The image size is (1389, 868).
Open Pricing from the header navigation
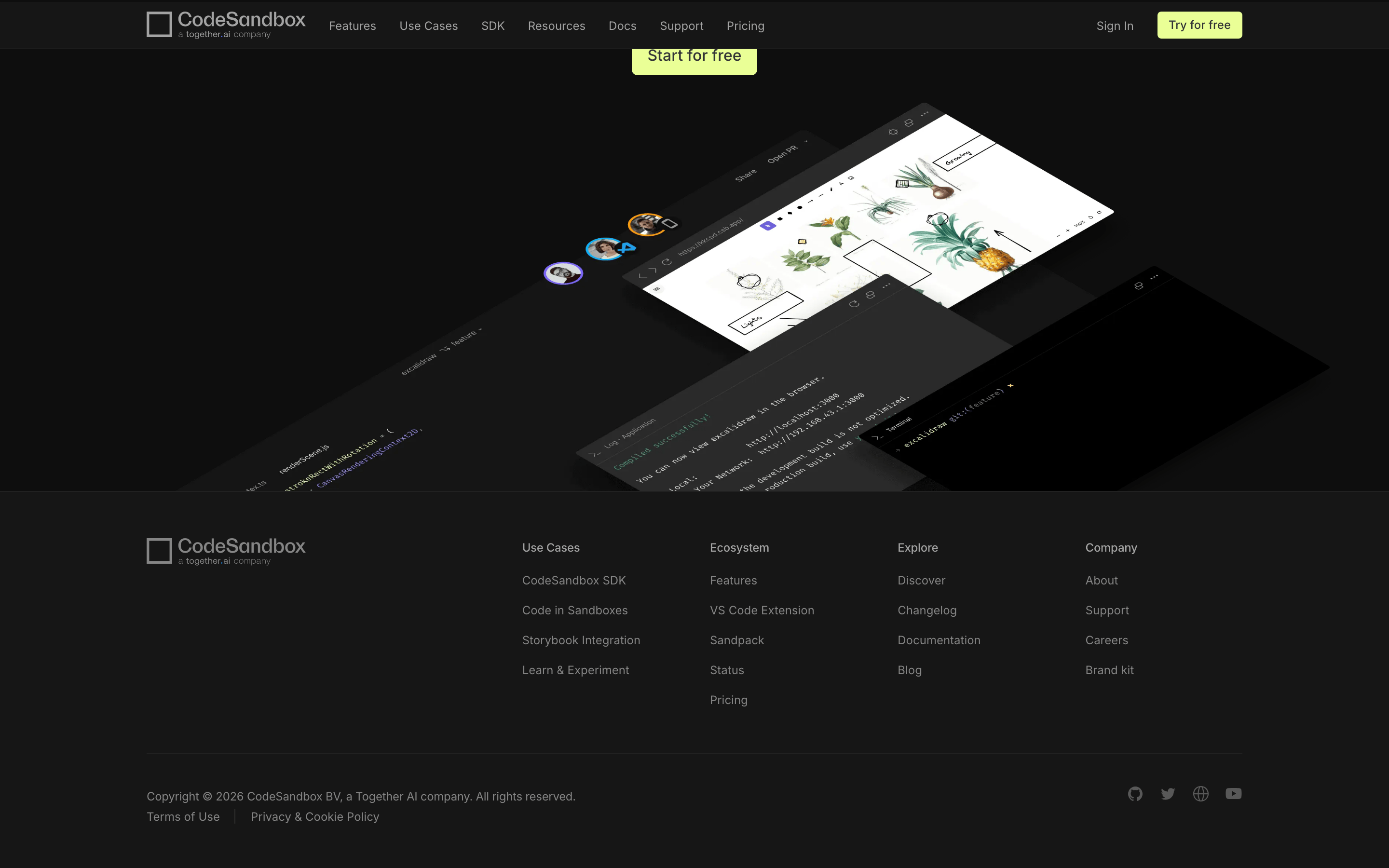click(745, 26)
